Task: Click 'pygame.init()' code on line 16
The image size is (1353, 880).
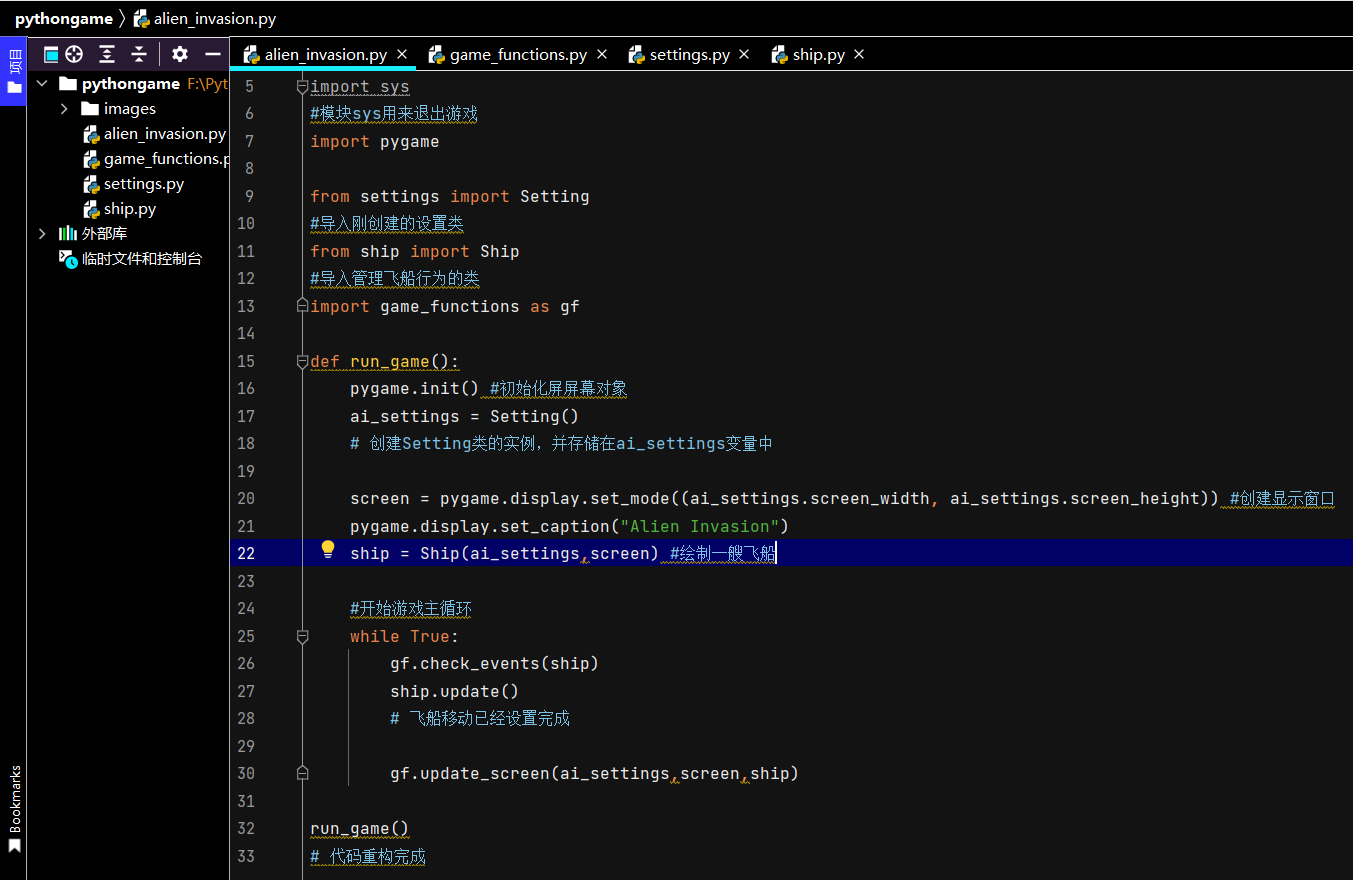Action: 415,388
